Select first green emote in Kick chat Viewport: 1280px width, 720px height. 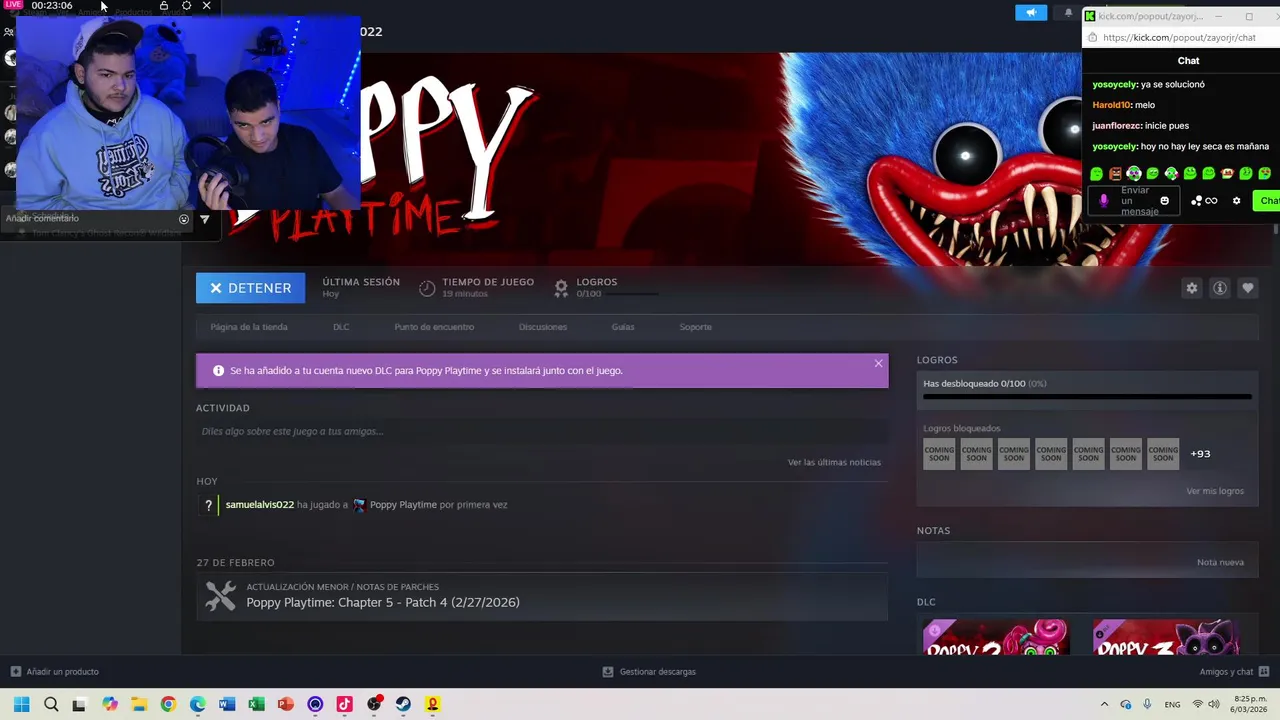(1097, 174)
